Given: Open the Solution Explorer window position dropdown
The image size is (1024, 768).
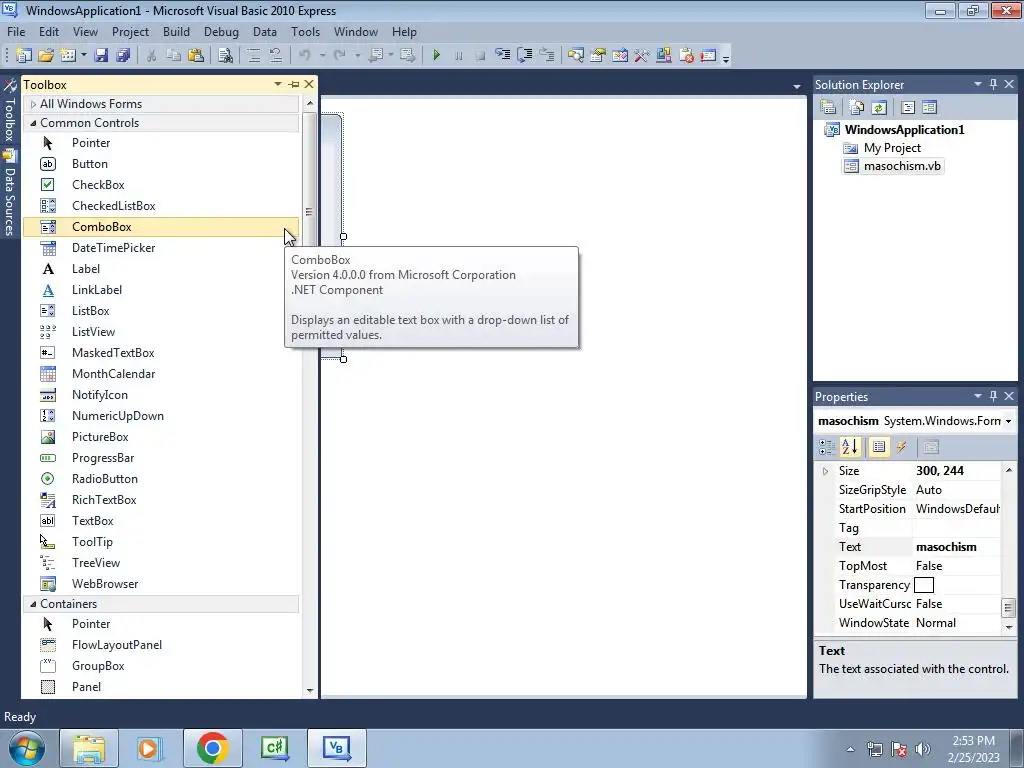Looking at the screenshot, I should [x=978, y=84].
